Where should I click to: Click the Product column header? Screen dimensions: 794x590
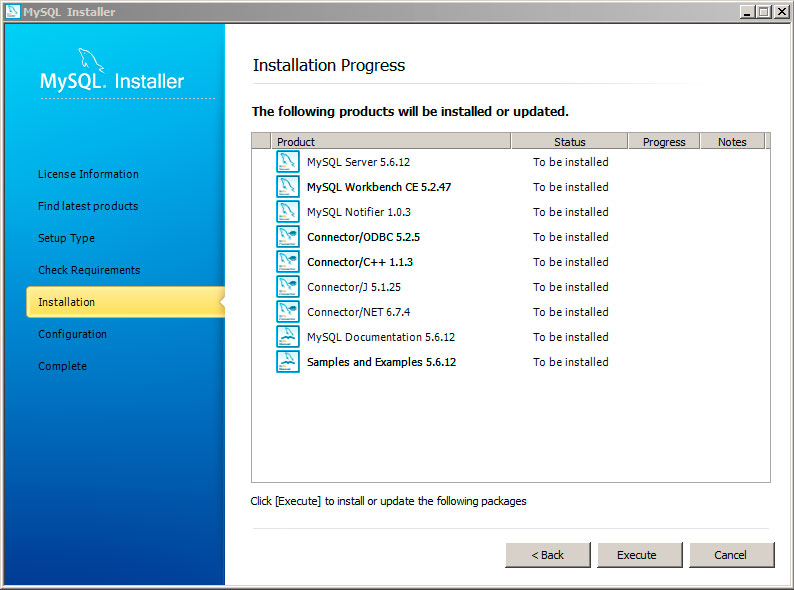[390, 142]
